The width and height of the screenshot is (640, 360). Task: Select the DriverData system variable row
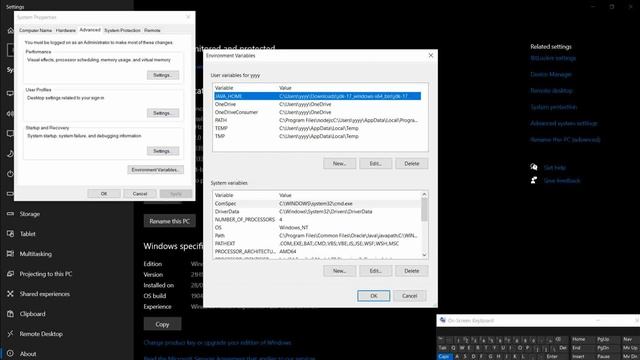click(x=317, y=212)
